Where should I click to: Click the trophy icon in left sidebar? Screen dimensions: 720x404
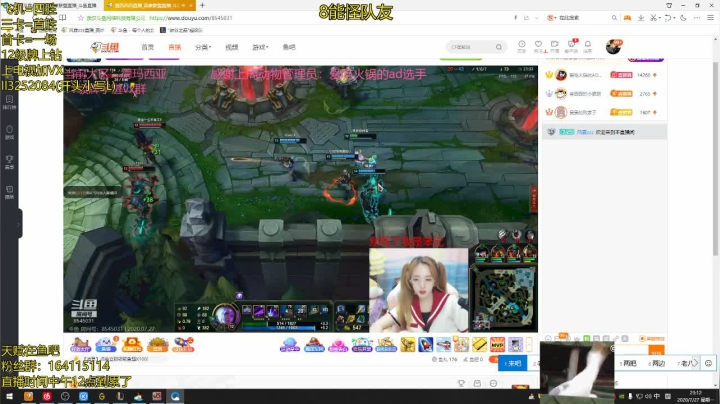point(9,162)
